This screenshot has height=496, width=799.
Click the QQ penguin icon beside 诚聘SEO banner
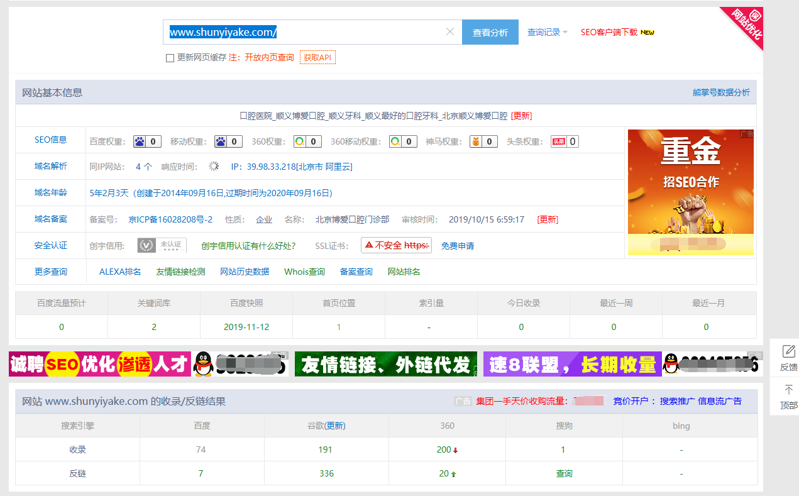click(x=203, y=364)
